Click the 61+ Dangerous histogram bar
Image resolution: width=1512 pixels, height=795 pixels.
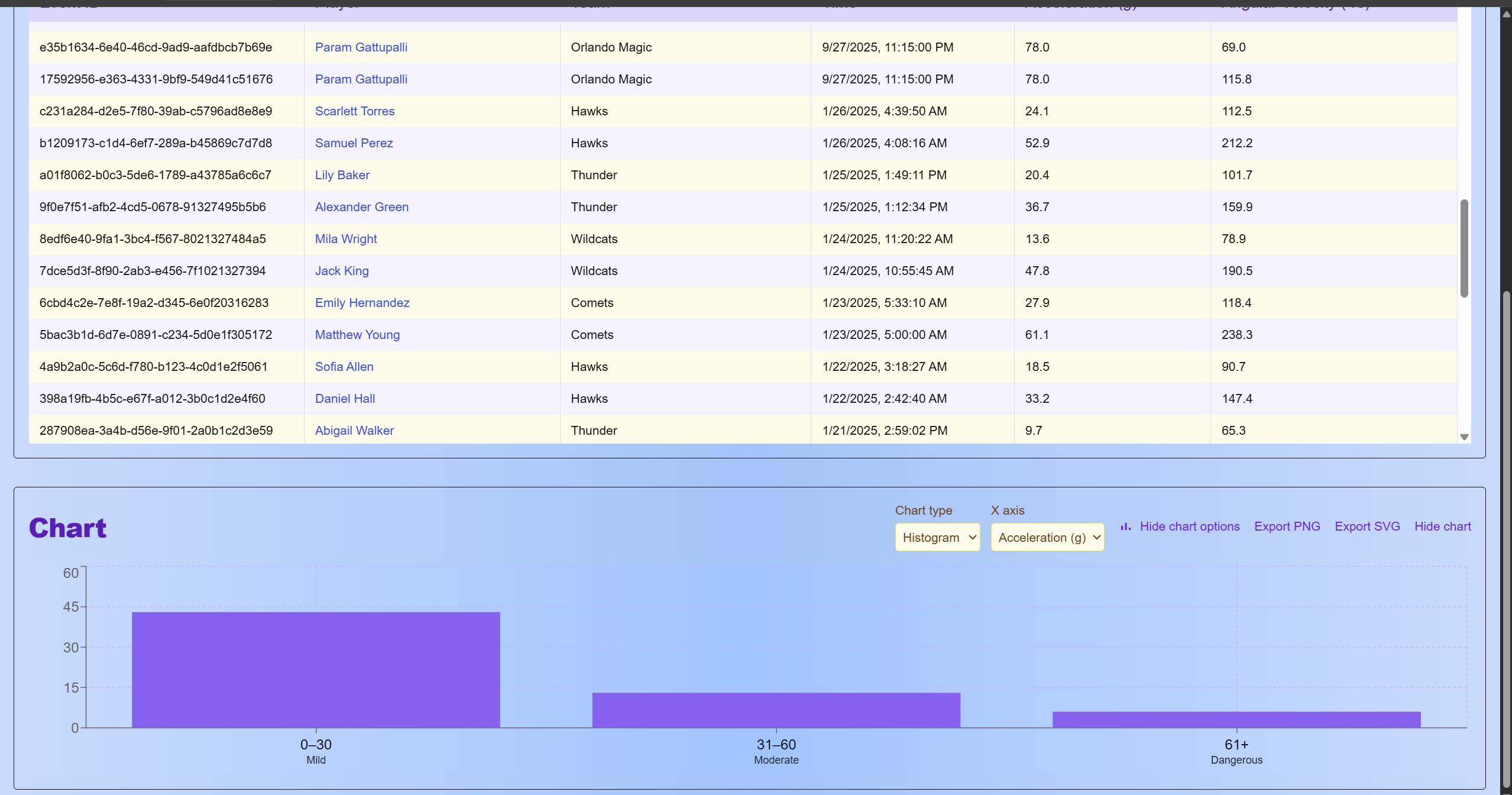click(x=1236, y=719)
